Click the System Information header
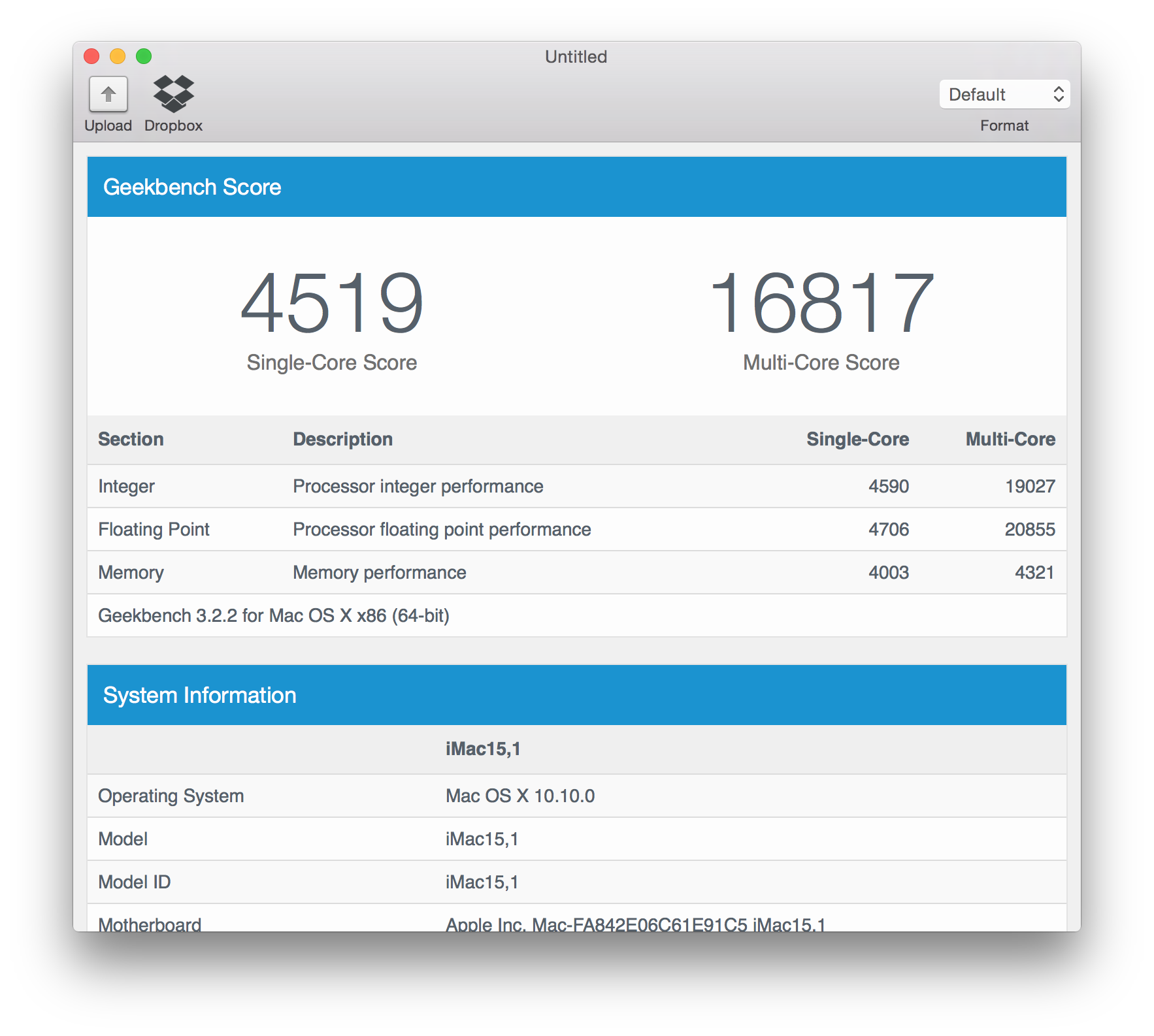The height and width of the screenshot is (1036, 1154). point(576,695)
